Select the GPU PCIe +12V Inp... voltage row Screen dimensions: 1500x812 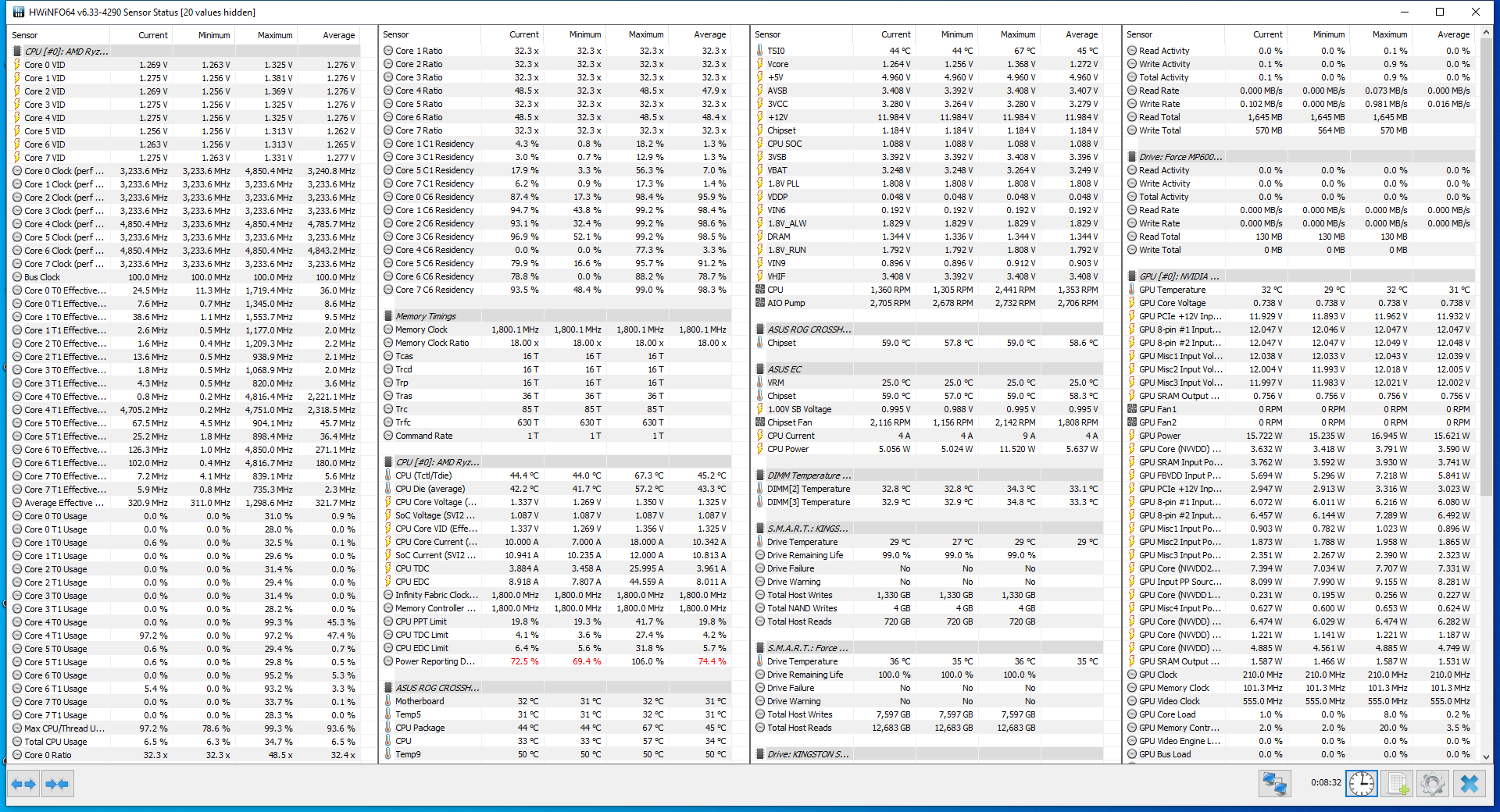1300,316
